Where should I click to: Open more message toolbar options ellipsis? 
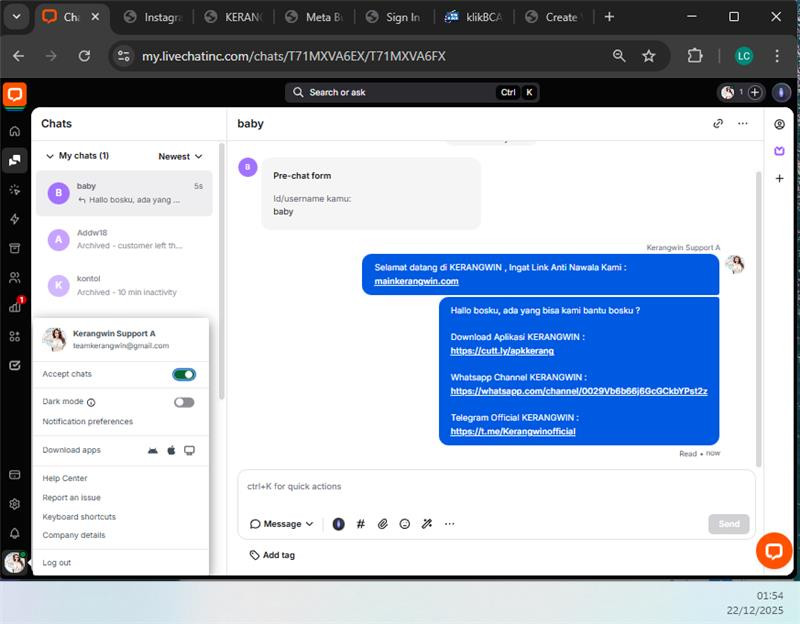click(x=449, y=524)
